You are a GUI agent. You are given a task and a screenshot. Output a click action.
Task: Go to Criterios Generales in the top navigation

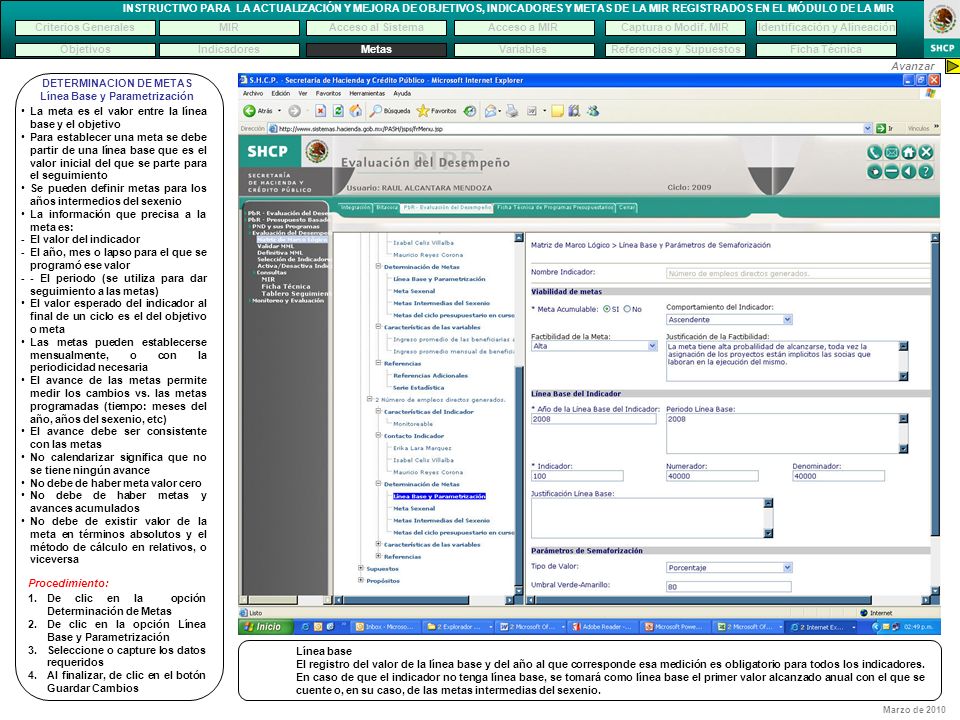pos(84,28)
